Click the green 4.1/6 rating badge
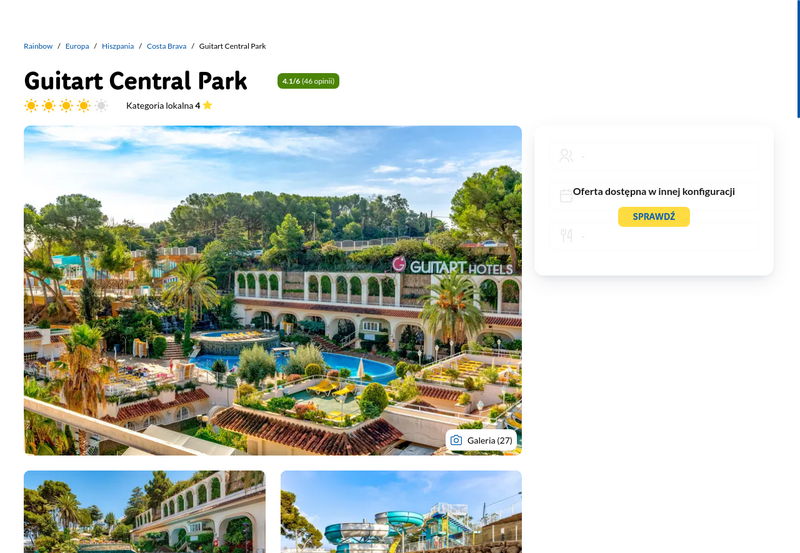This screenshot has height=553, width=800. [x=308, y=81]
